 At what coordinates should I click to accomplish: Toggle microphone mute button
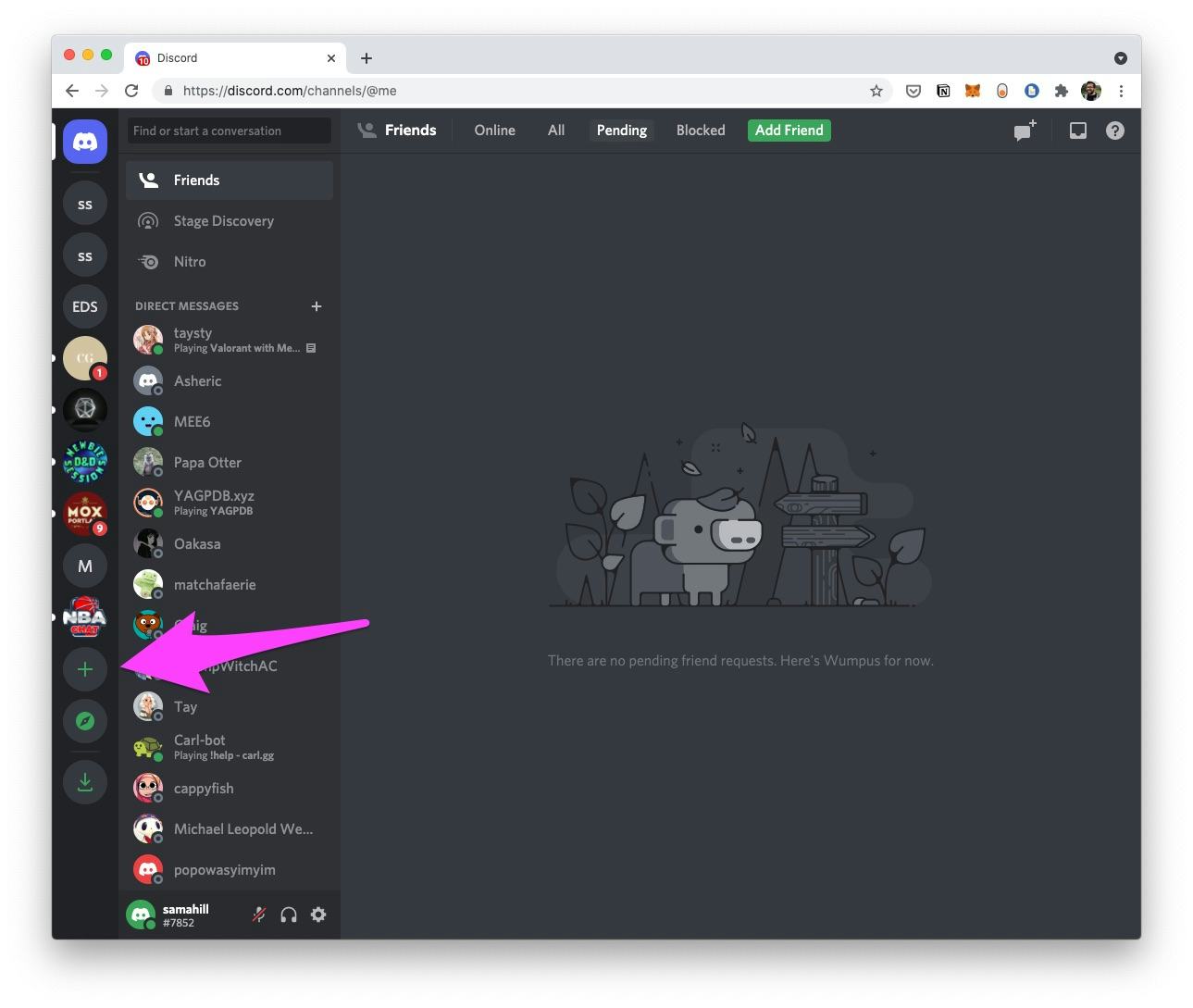(259, 915)
